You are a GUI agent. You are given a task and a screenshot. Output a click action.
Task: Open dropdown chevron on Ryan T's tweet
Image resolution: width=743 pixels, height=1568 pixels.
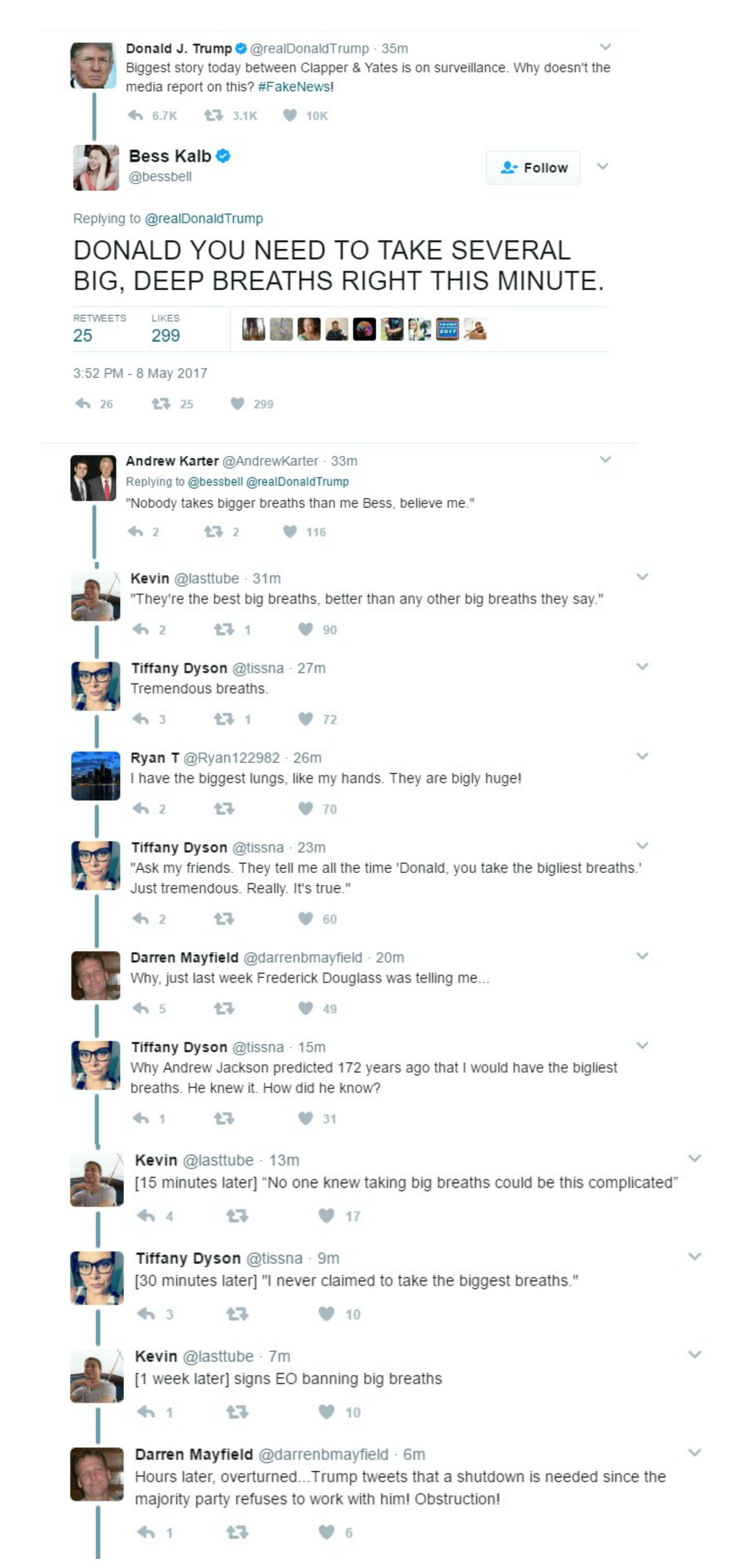click(x=642, y=756)
